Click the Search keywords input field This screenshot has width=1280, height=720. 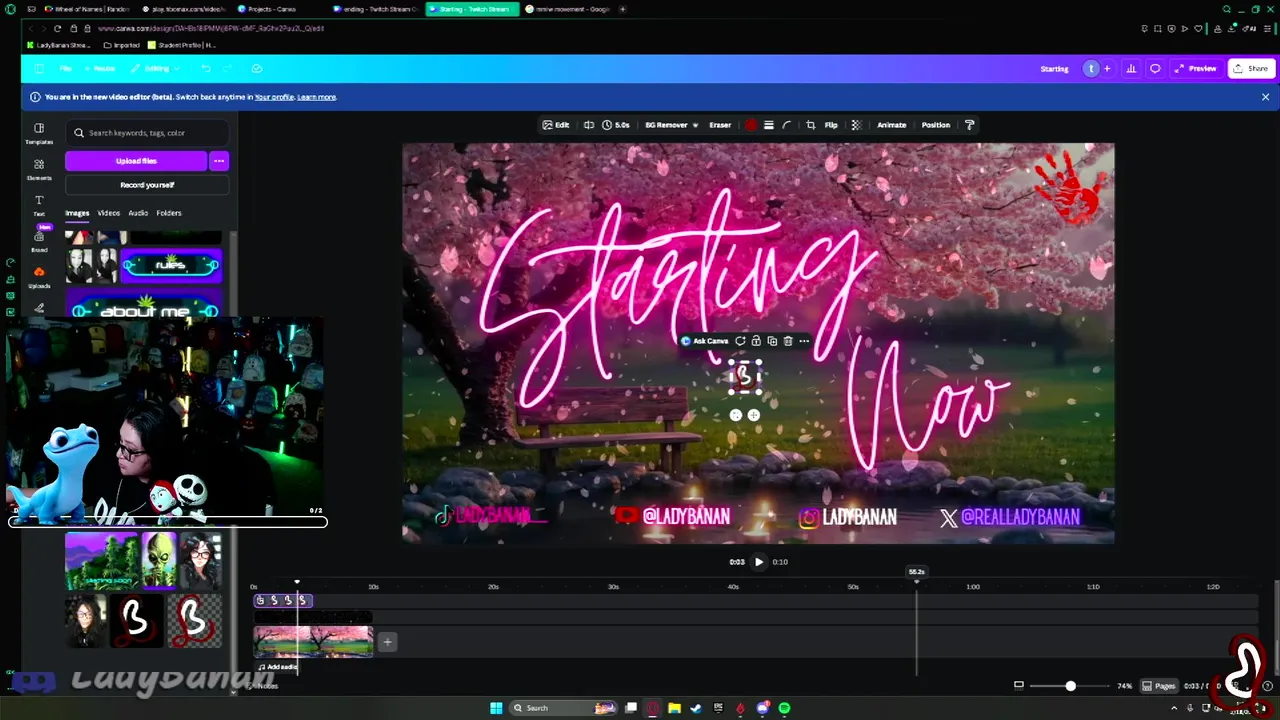tap(147, 133)
